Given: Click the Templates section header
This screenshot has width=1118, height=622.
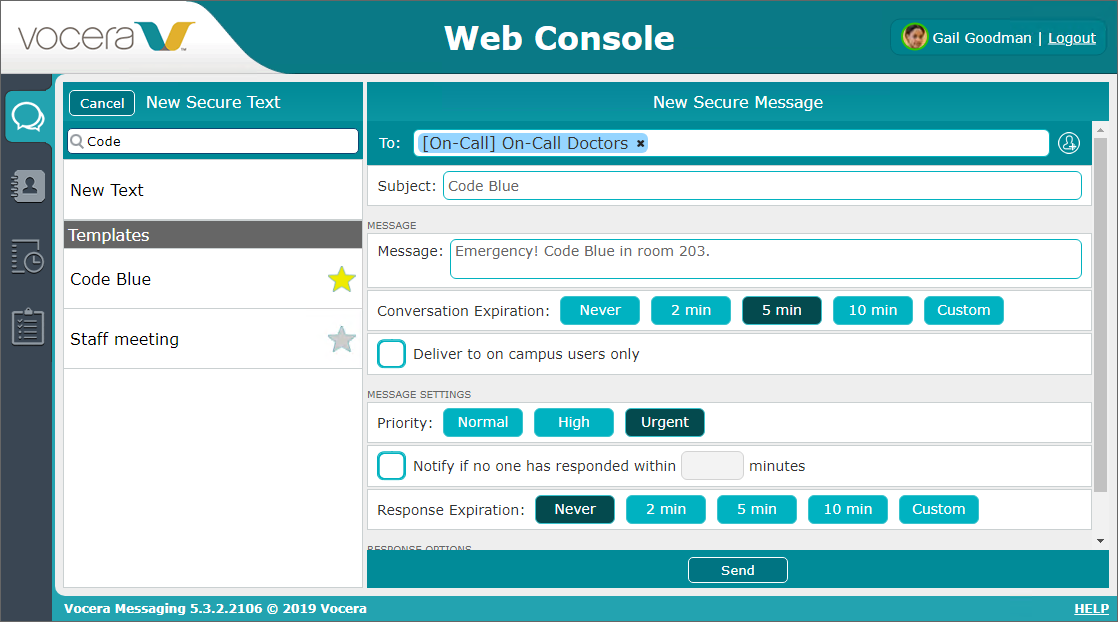Looking at the screenshot, I should click(213, 235).
